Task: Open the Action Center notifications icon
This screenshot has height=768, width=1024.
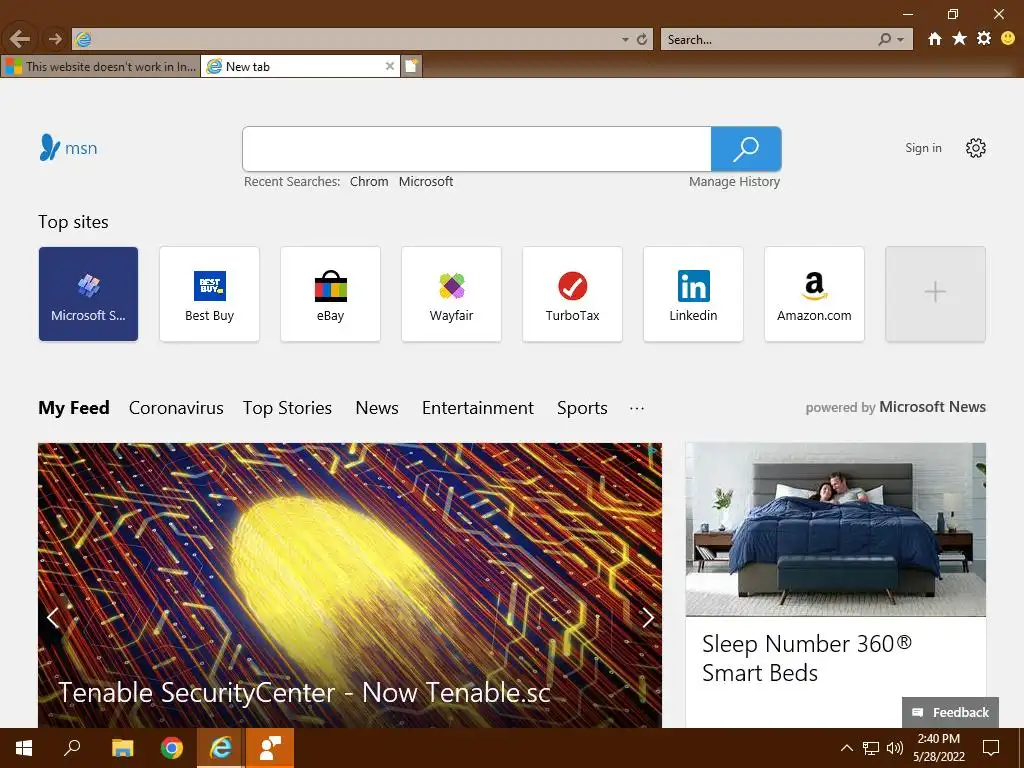Action: click(x=991, y=748)
